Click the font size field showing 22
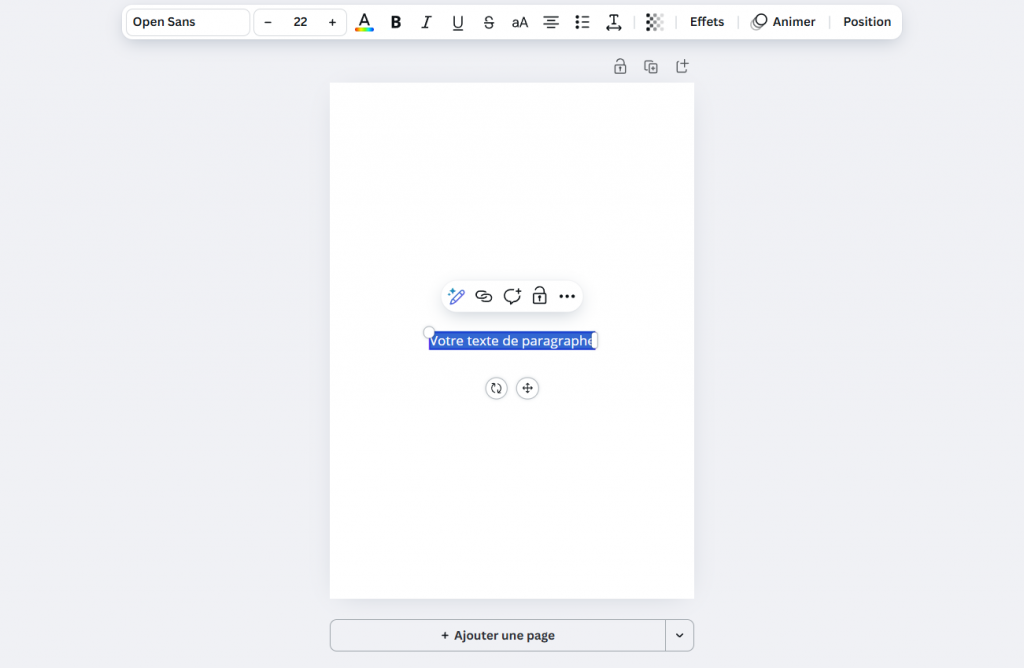The height and width of the screenshot is (668, 1024). [300, 22]
